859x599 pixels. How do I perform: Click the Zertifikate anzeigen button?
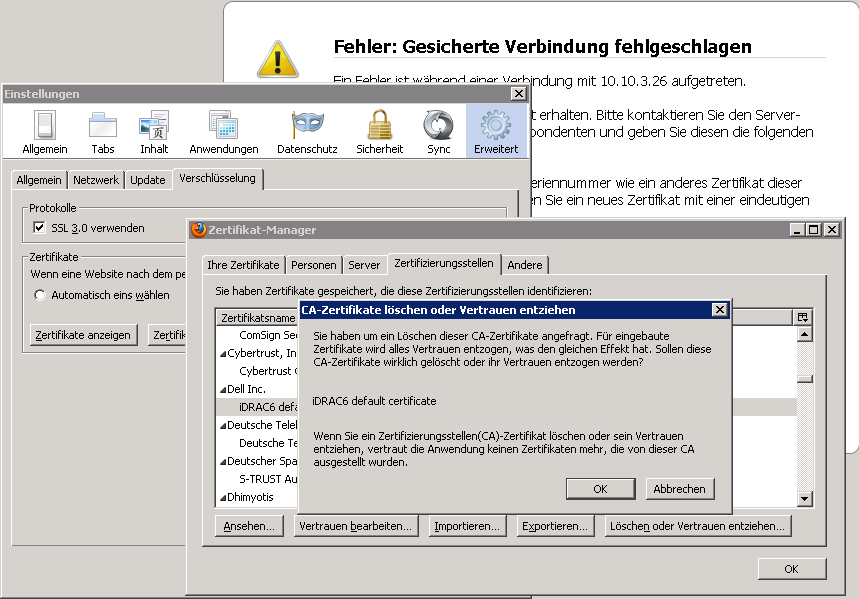[83, 335]
